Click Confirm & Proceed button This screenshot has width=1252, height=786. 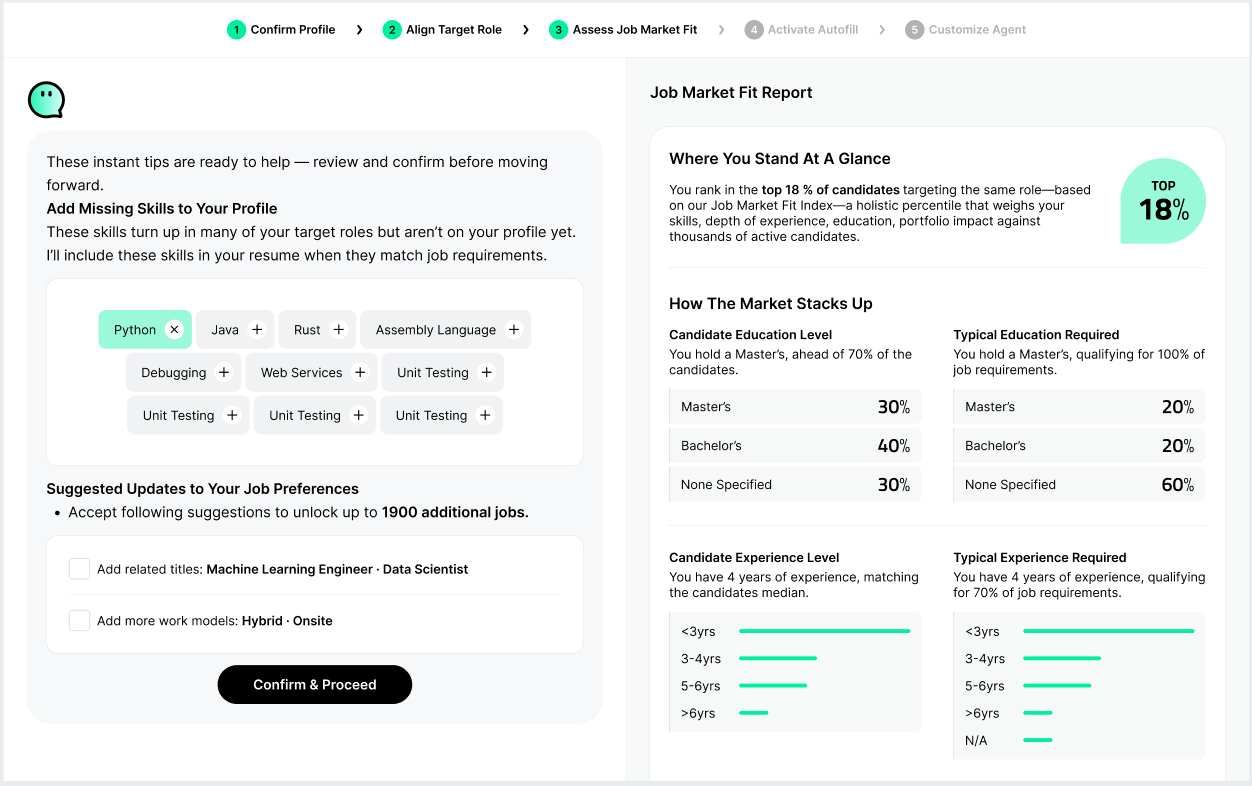pos(315,685)
